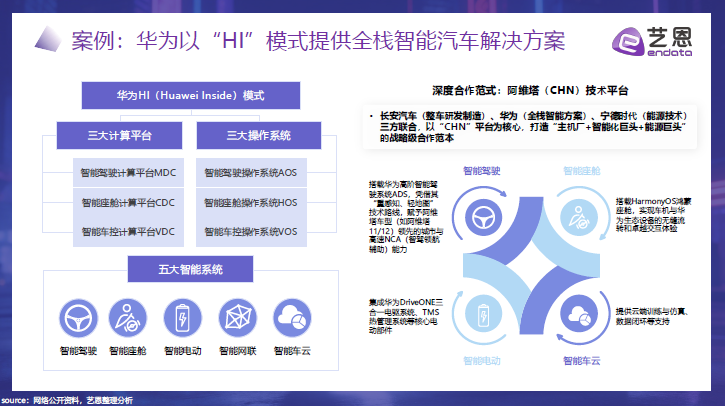Click the source: 网络公开资料 footer text
This screenshot has width=725, height=406.
point(67,400)
